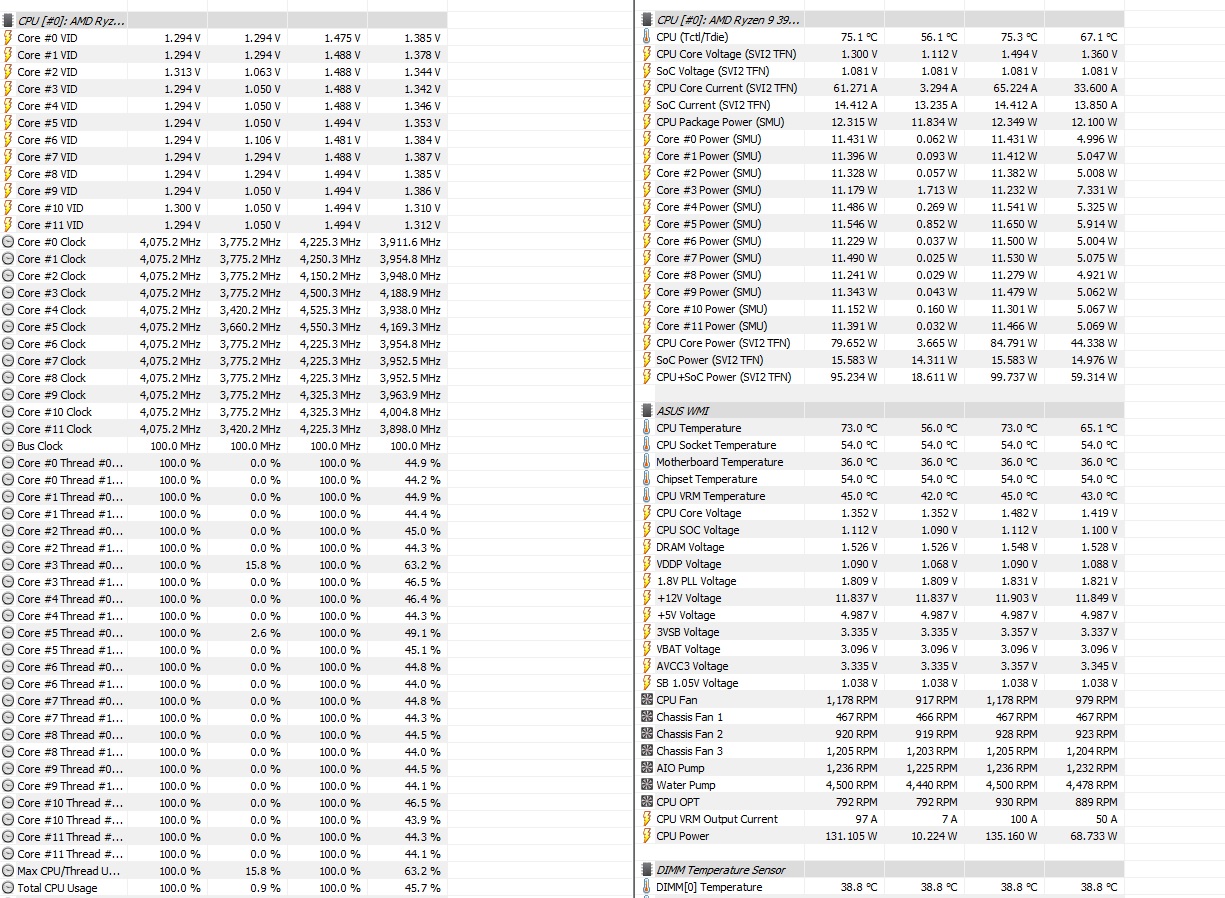Select the CPU Core Current (SVI2 TFN) label
Screen dimensions: 1225x898
coord(727,87)
